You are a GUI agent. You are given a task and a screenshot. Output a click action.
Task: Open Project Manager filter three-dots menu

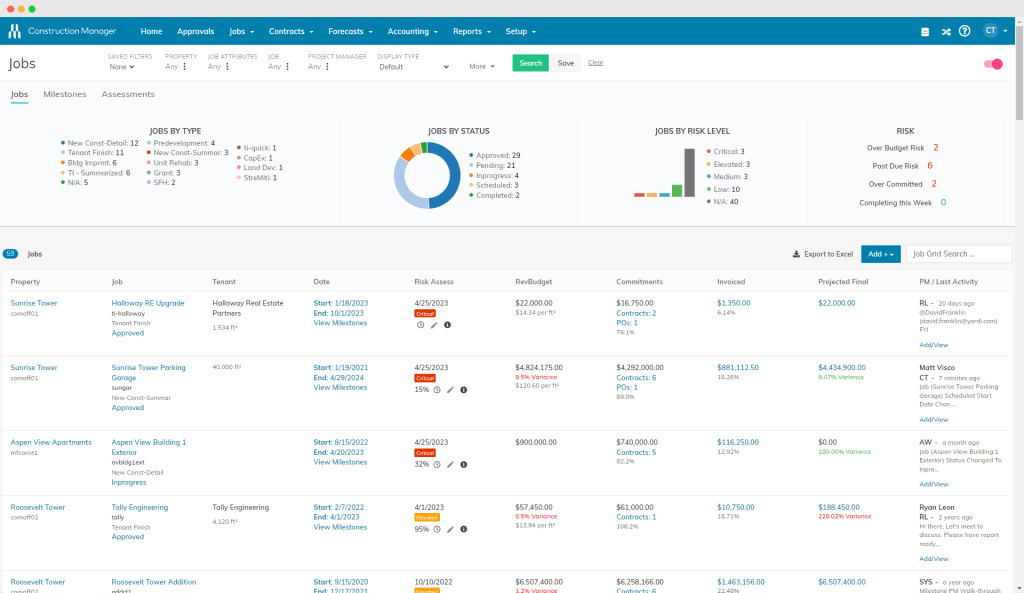[327, 67]
